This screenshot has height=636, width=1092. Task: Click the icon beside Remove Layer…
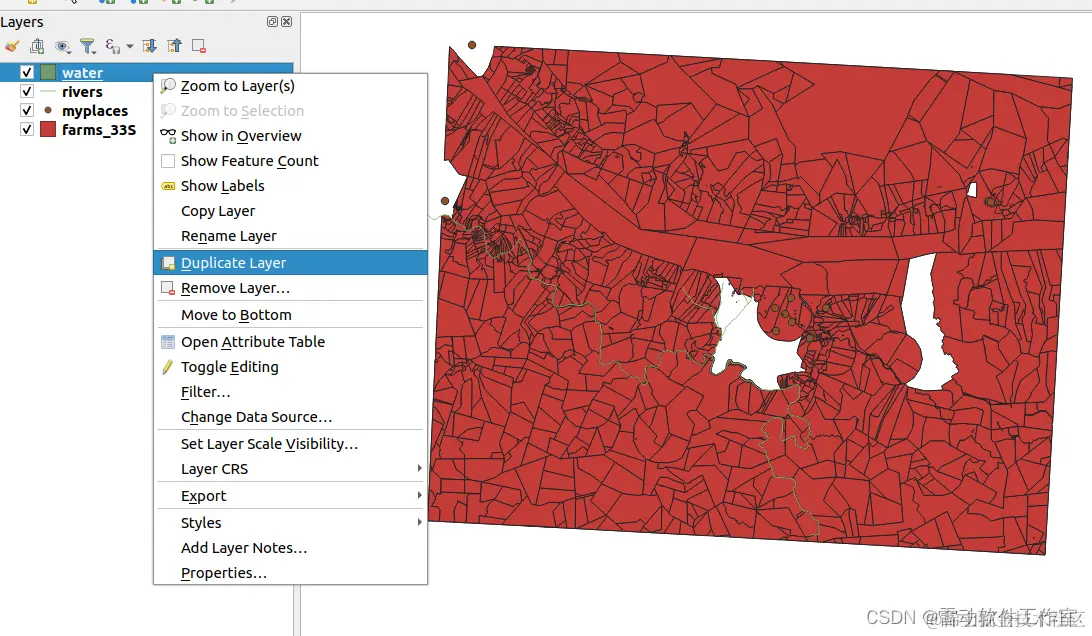click(168, 288)
